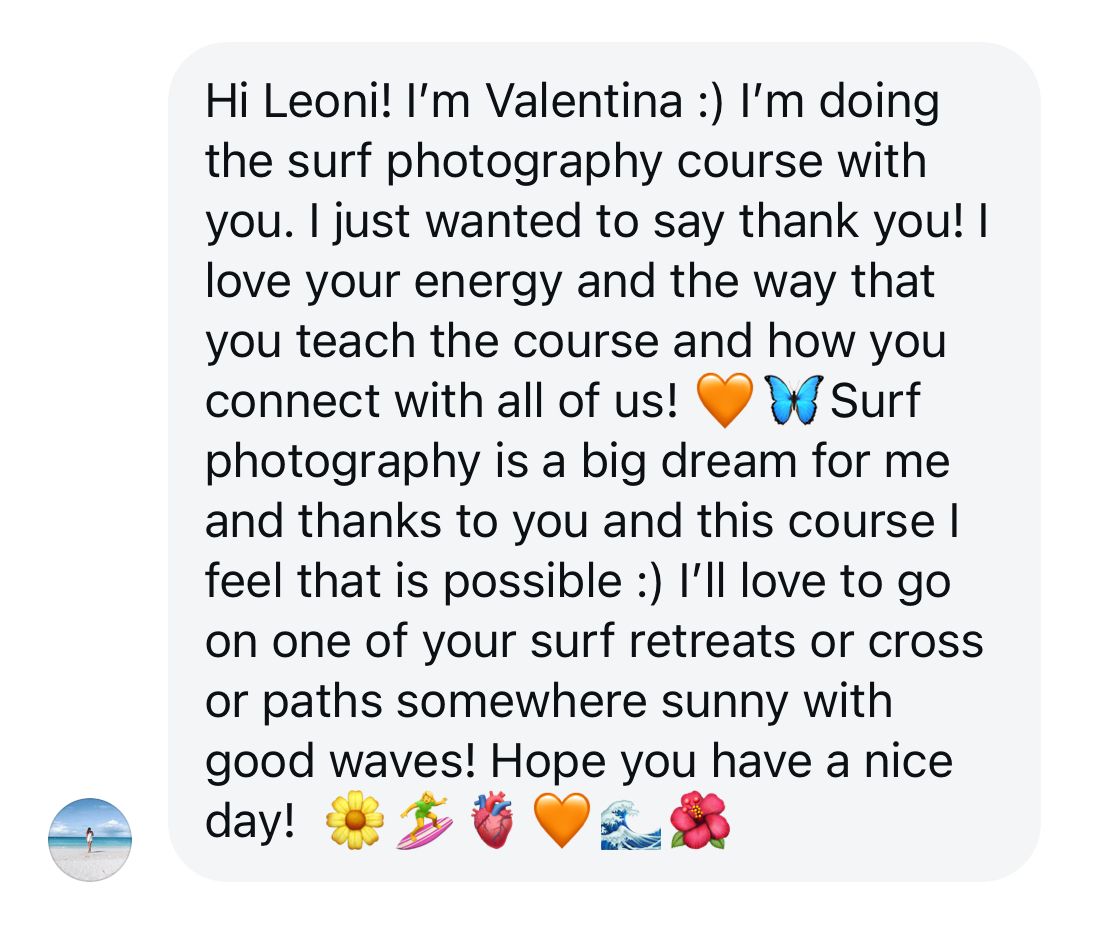Click the orange heart after "all of us!"

[723, 400]
